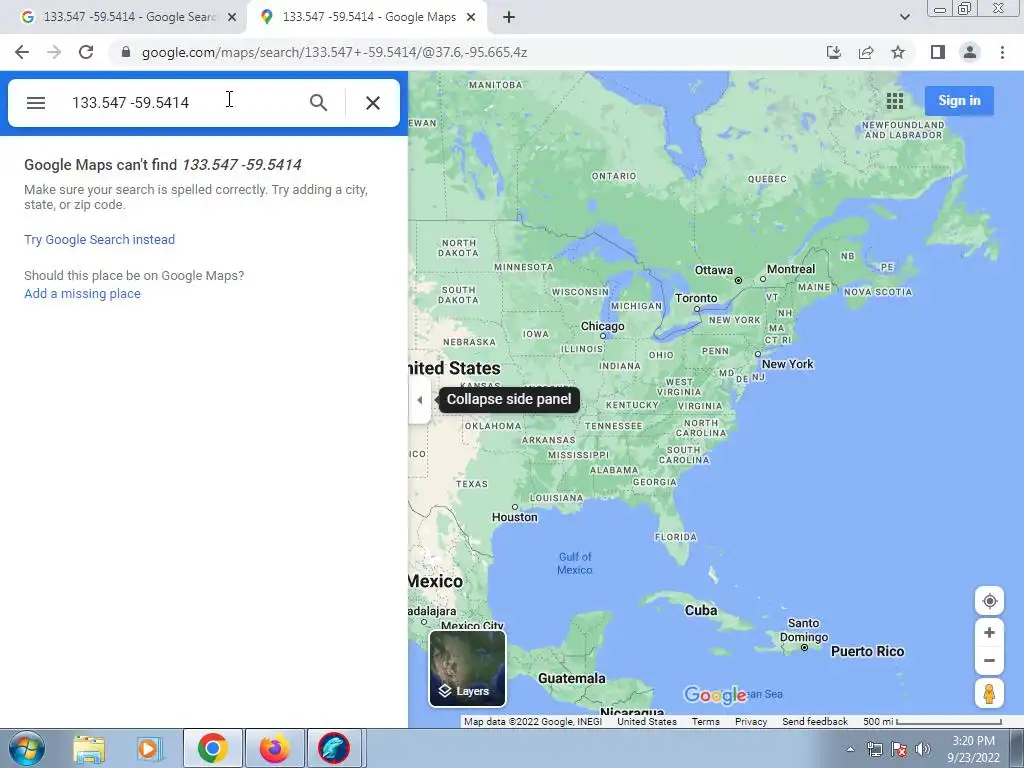Open the Google Maps hamburger menu
1024x768 pixels.
pyautogui.click(x=36, y=103)
